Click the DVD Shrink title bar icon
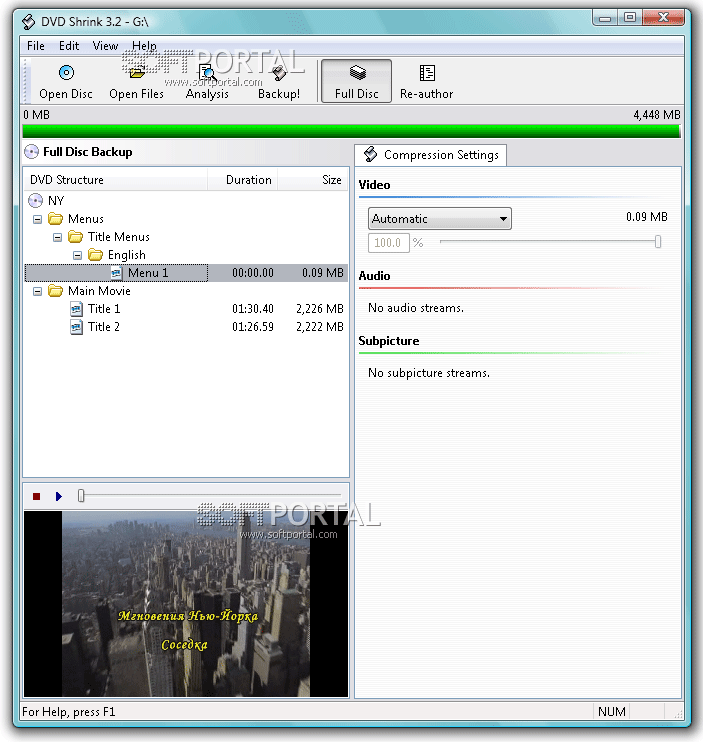The height and width of the screenshot is (742, 703). pos(28,22)
